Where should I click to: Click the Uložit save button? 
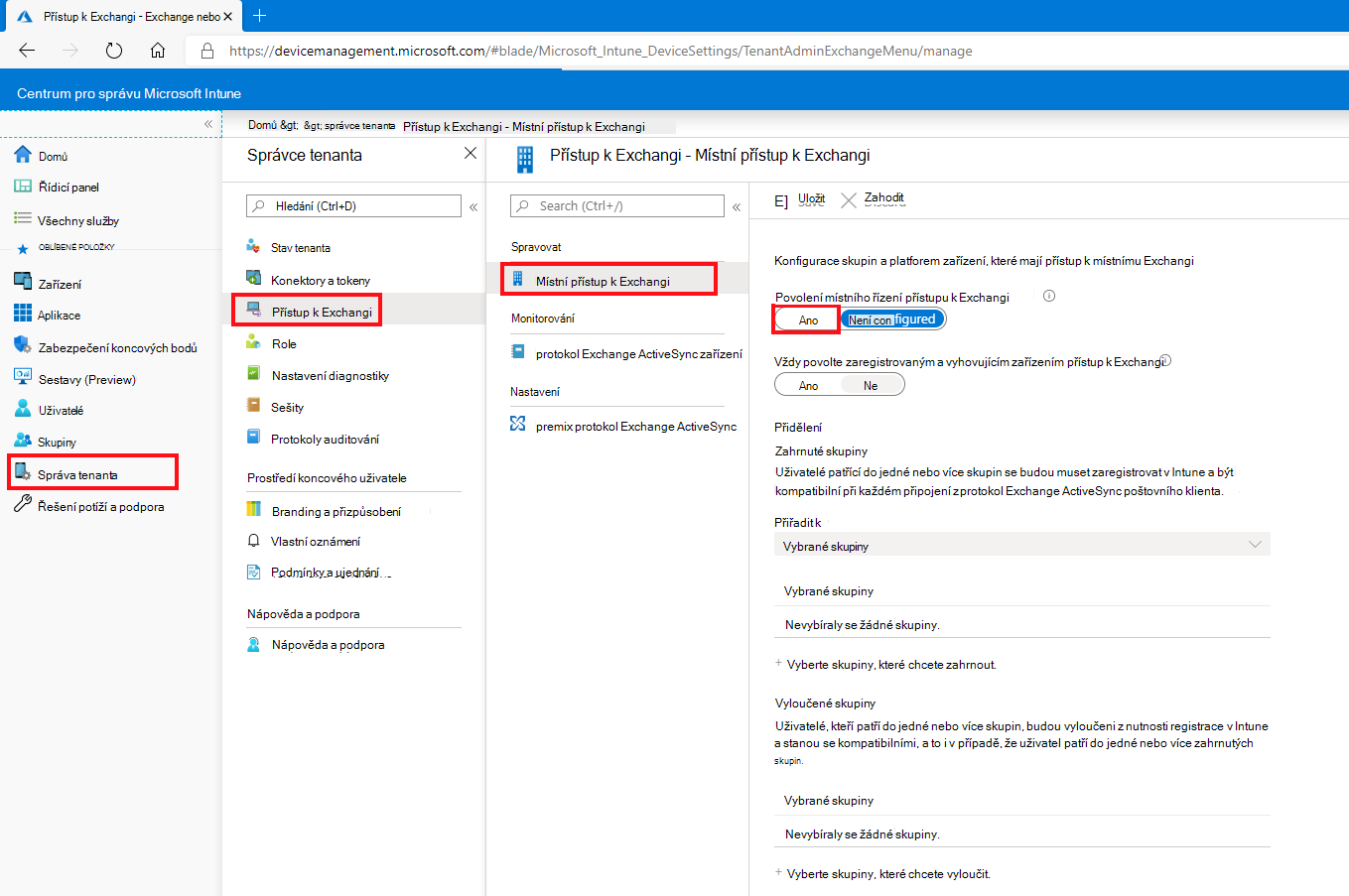[x=800, y=199]
